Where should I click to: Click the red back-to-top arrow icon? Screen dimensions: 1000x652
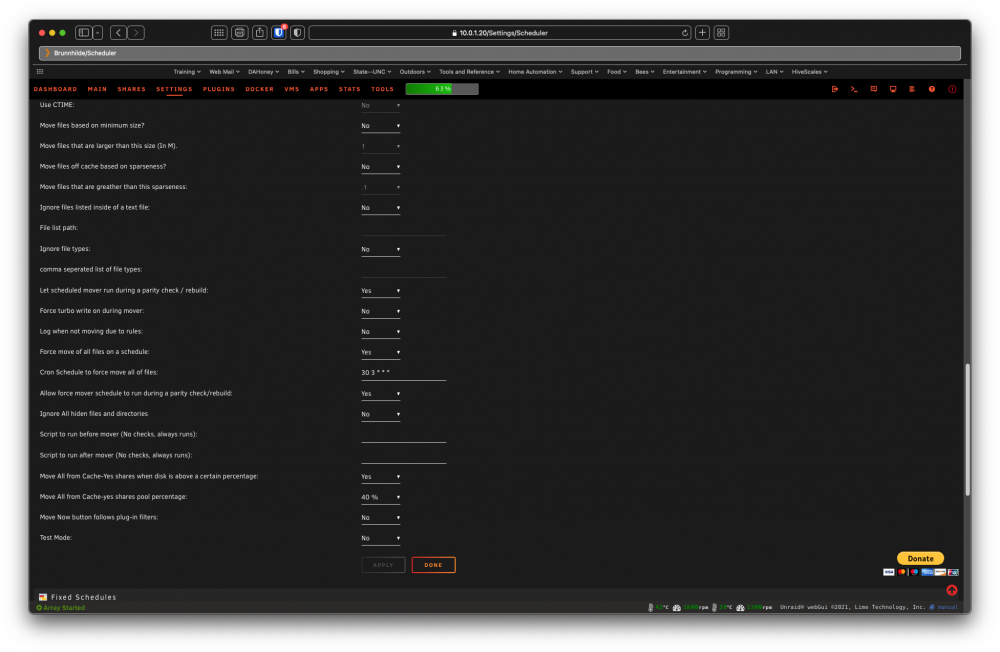(x=952, y=590)
